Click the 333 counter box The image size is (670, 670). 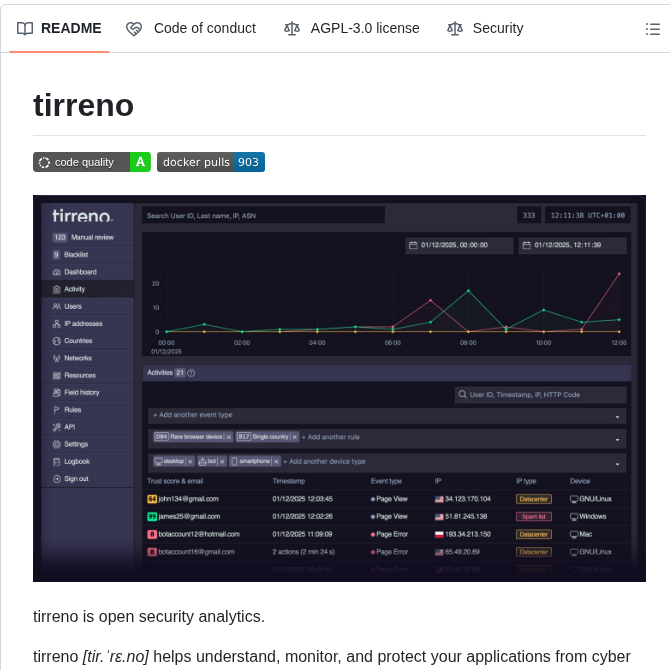[x=529, y=215]
